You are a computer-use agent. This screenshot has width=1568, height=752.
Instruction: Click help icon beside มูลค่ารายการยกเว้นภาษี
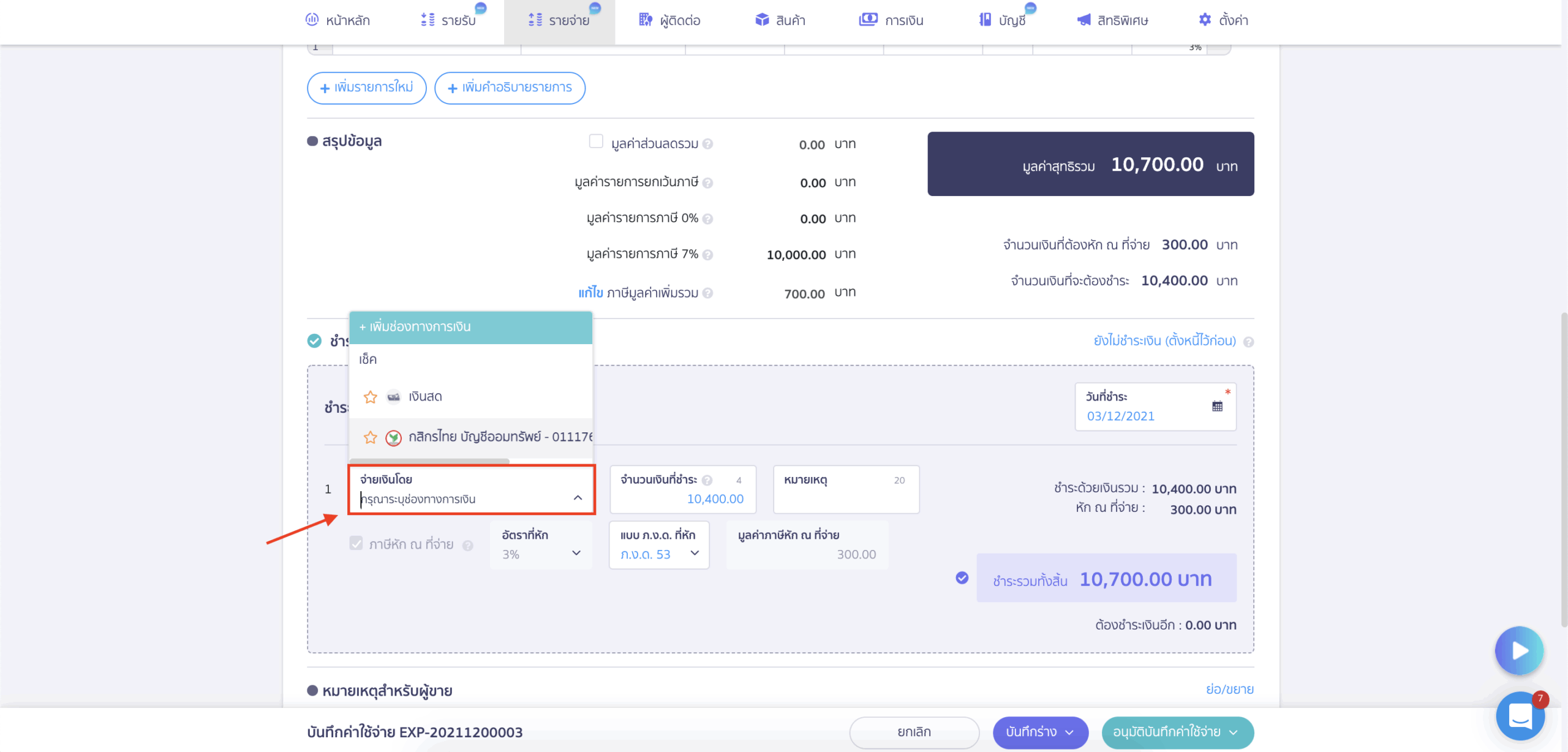coord(707,183)
